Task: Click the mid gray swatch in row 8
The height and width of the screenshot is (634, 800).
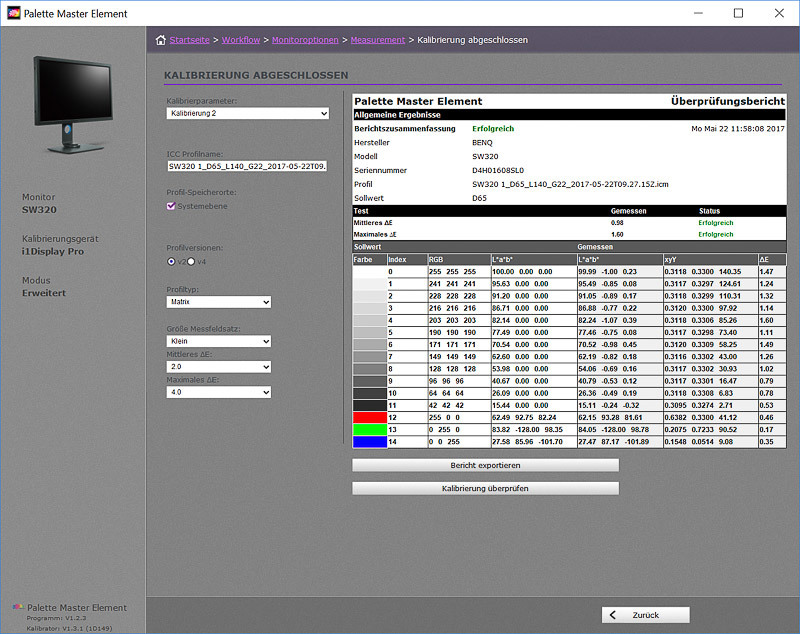Action: click(x=370, y=369)
